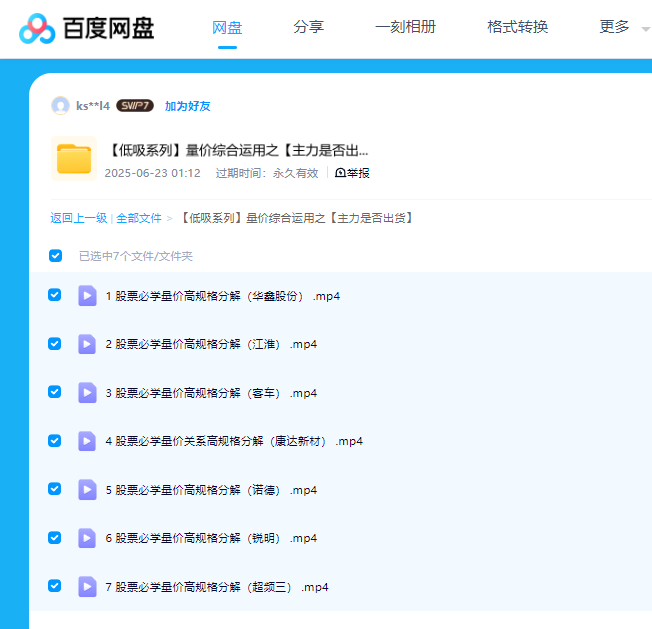Click video icon for file 7 超频三
652x629 pixels.
point(87,587)
